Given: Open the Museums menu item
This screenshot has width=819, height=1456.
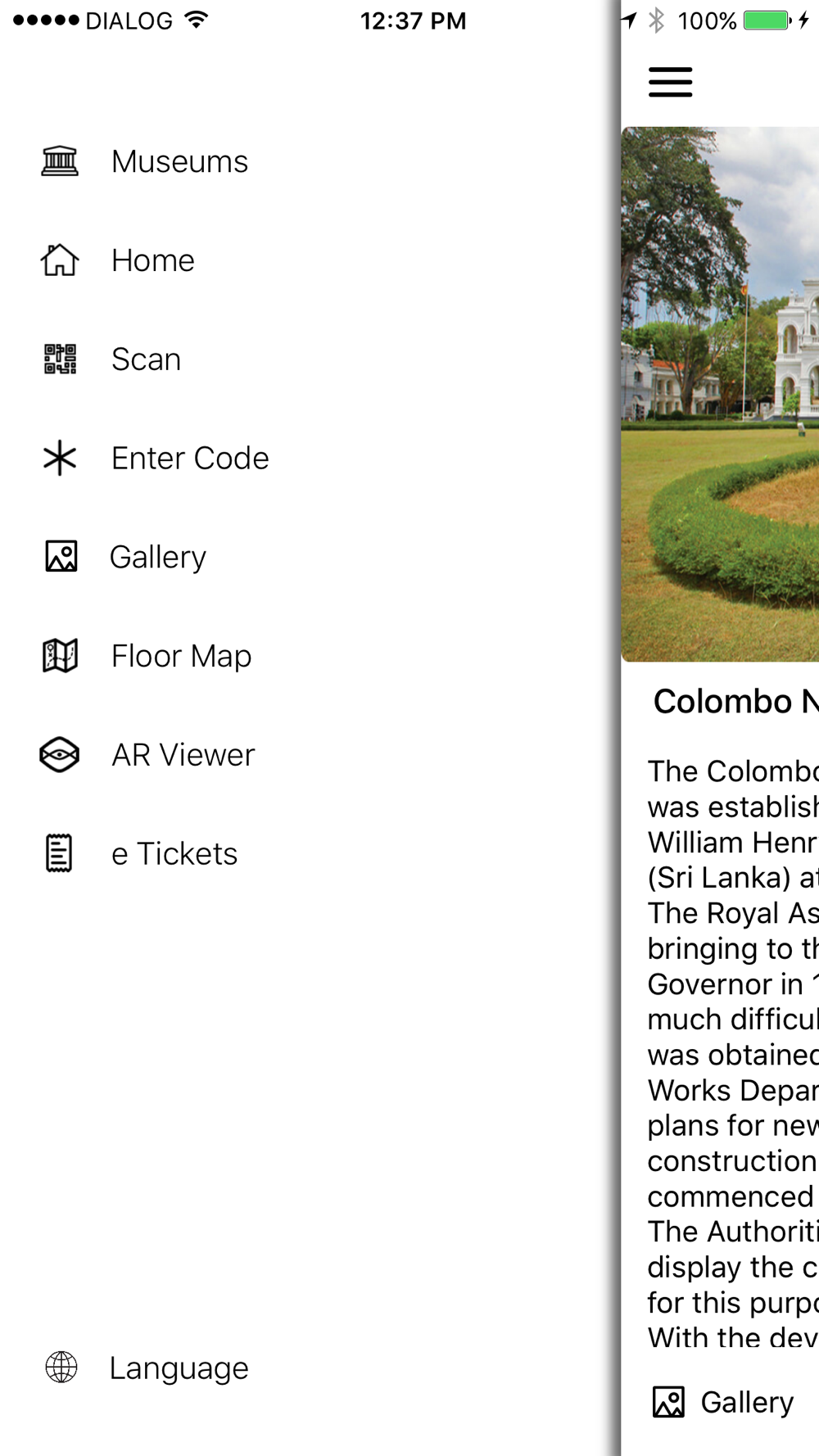Looking at the screenshot, I should click(179, 161).
